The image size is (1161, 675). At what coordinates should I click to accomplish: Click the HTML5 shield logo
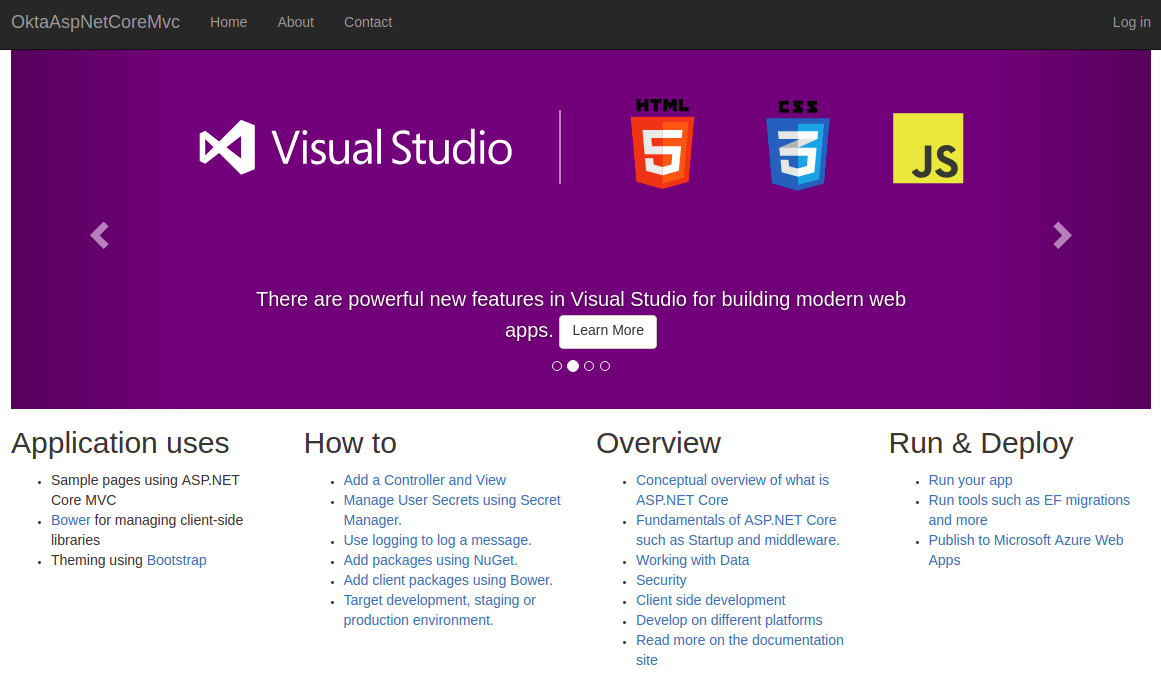[x=662, y=145]
